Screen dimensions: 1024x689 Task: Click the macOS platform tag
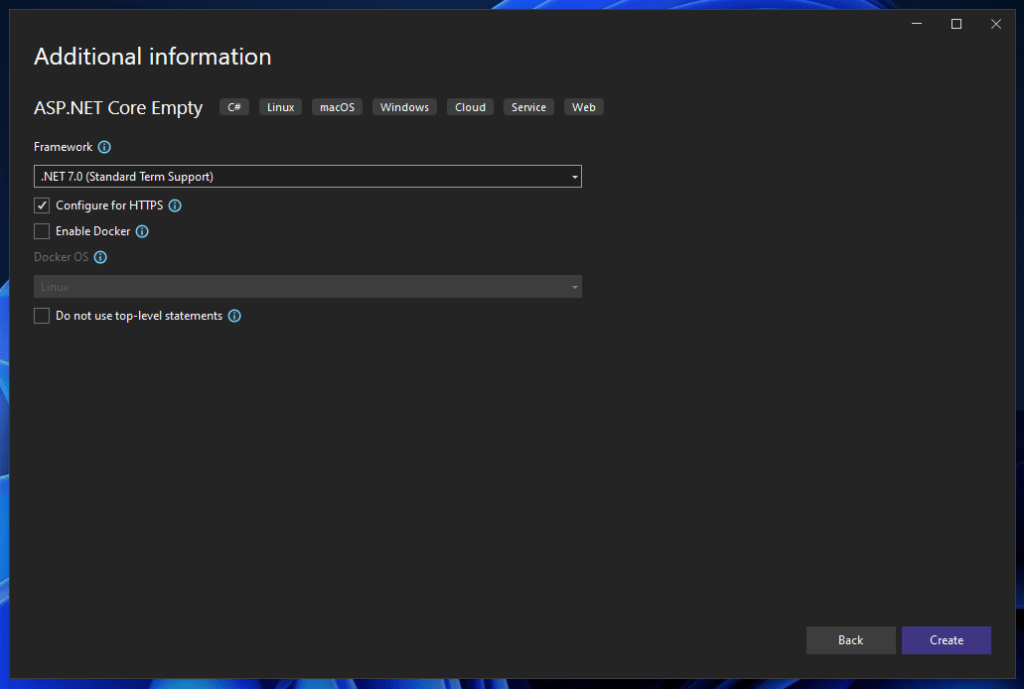(x=337, y=107)
